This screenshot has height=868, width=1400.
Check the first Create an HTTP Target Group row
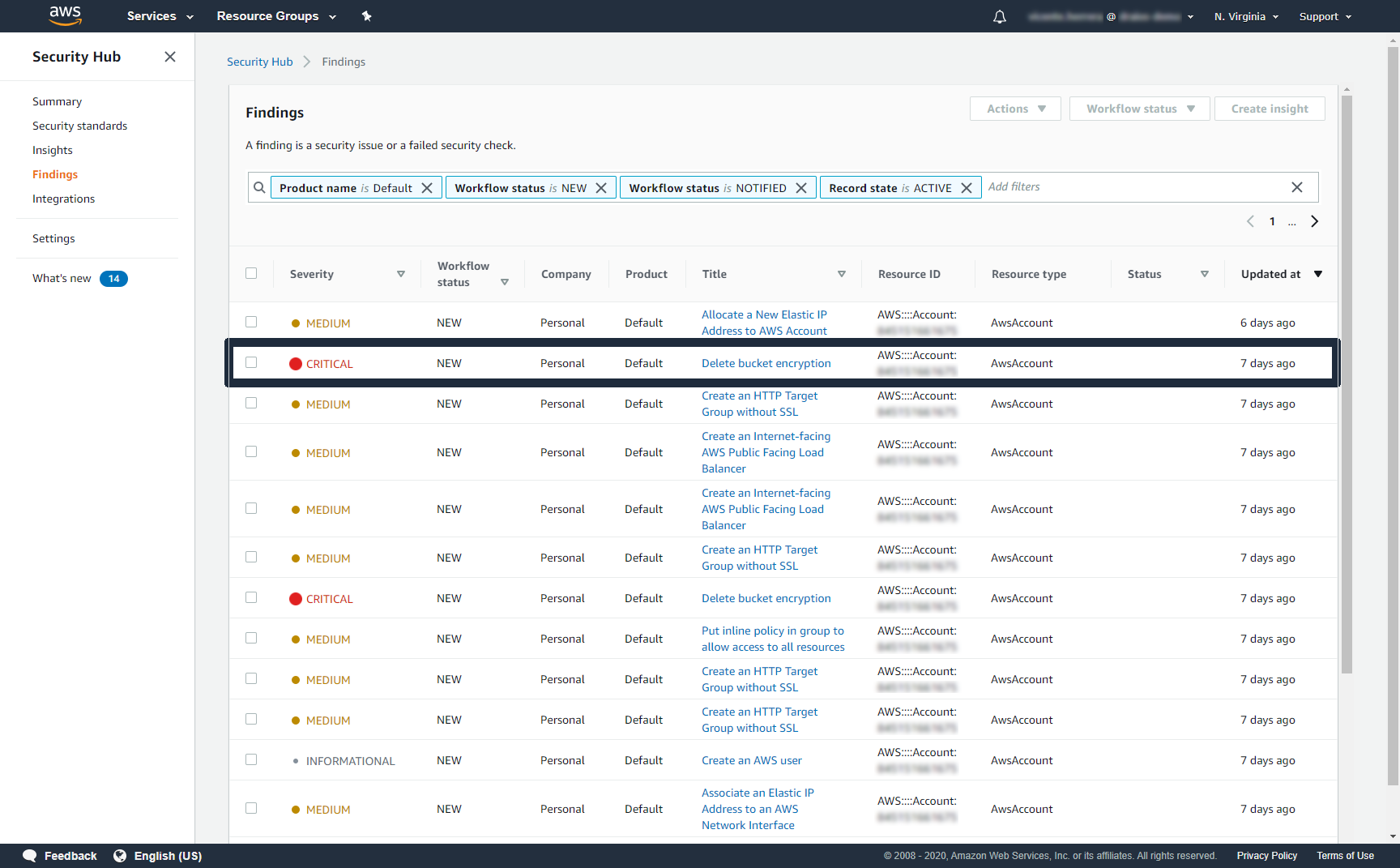pyautogui.click(x=251, y=403)
